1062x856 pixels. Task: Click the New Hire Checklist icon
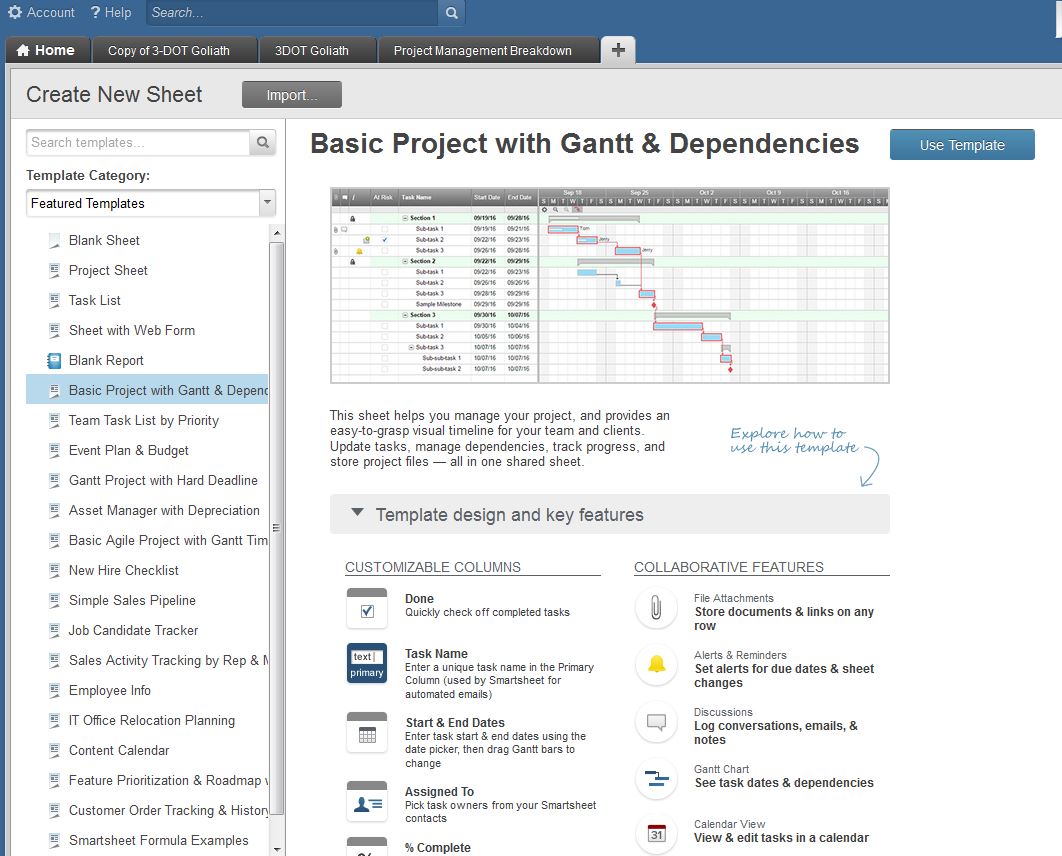[54, 570]
